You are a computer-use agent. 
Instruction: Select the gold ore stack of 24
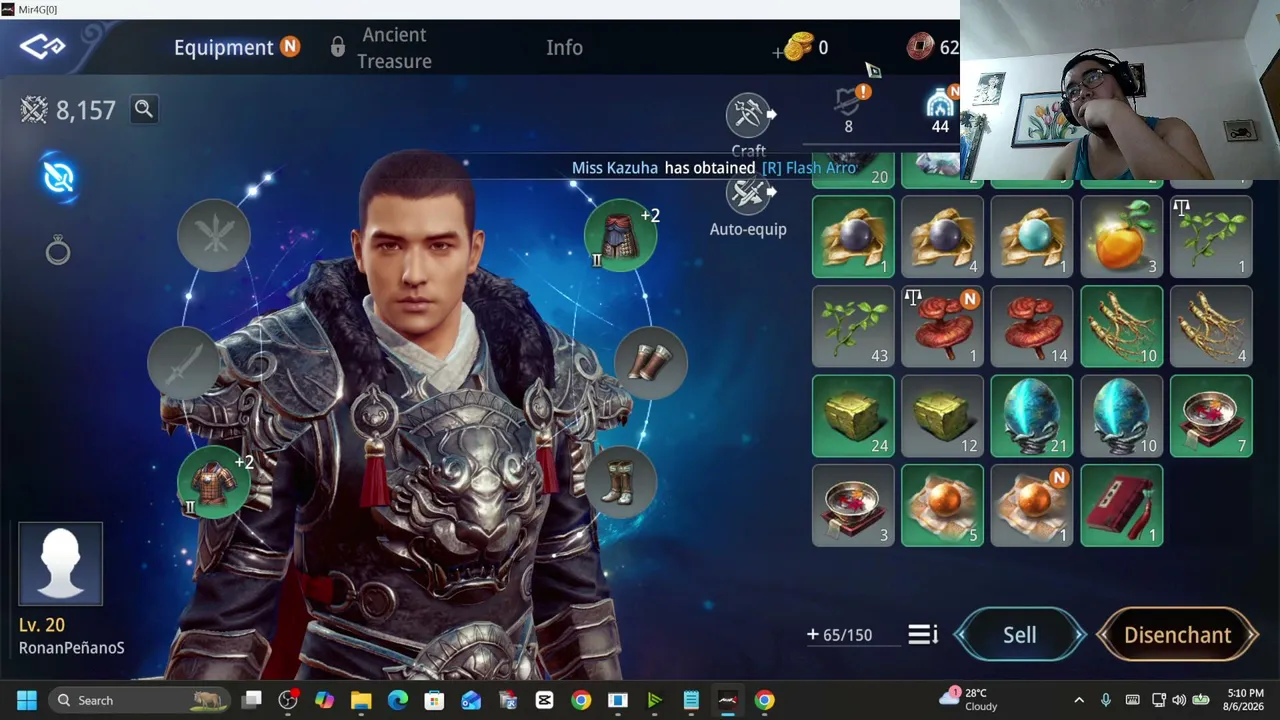(853, 416)
